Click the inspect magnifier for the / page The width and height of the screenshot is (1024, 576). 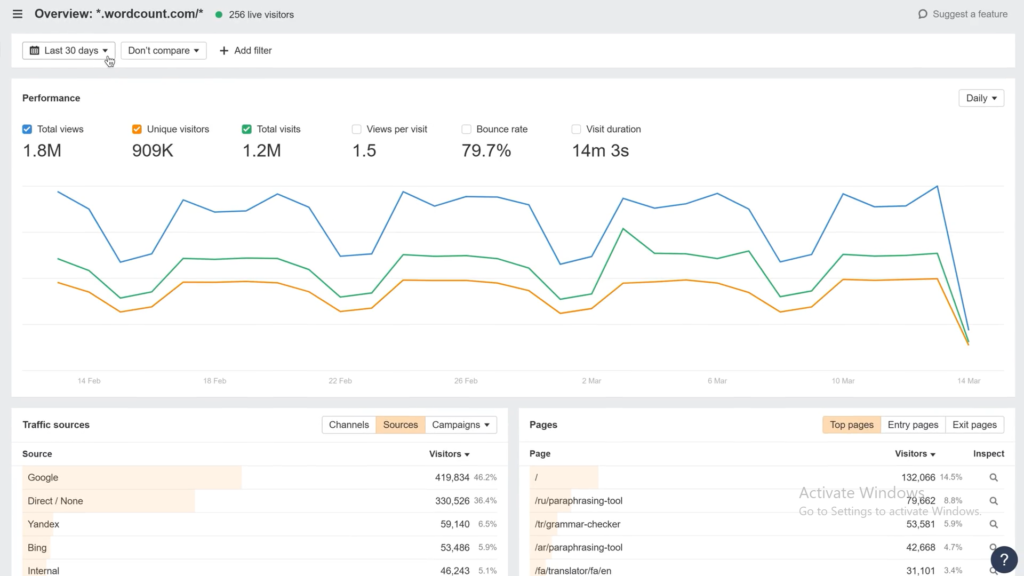coord(993,478)
